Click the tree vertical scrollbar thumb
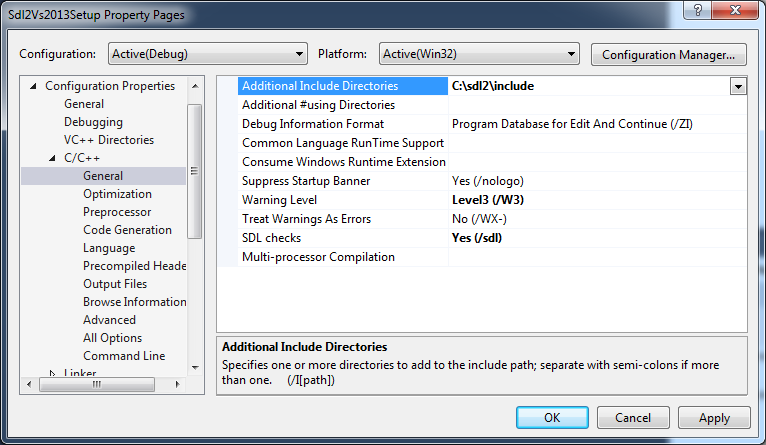This screenshot has width=766, height=445. tap(194, 171)
